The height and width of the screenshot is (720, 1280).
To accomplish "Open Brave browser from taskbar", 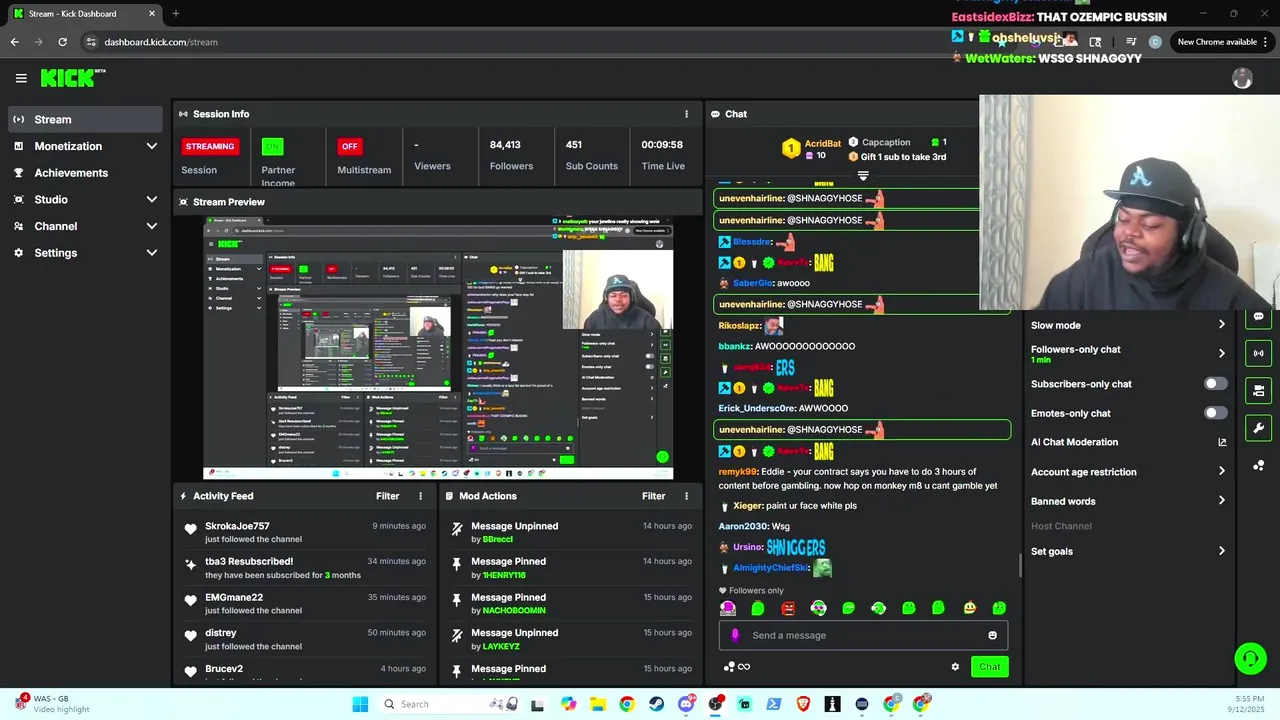I will [x=803, y=704].
